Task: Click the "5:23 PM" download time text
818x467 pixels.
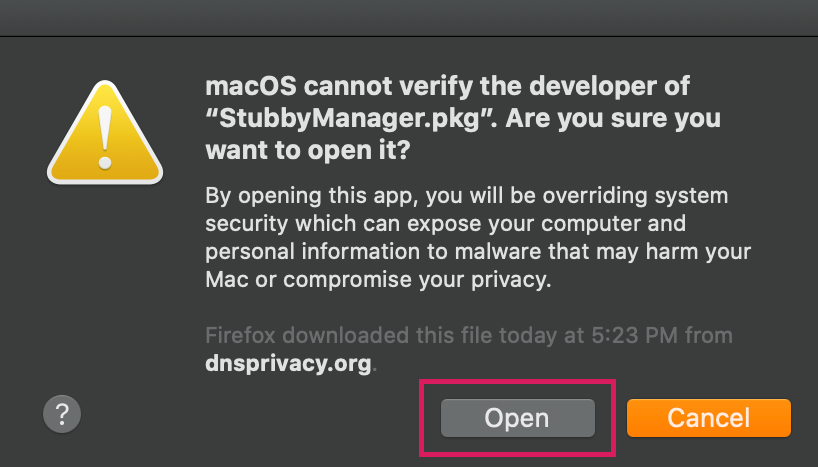Action: [x=634, y=336]
